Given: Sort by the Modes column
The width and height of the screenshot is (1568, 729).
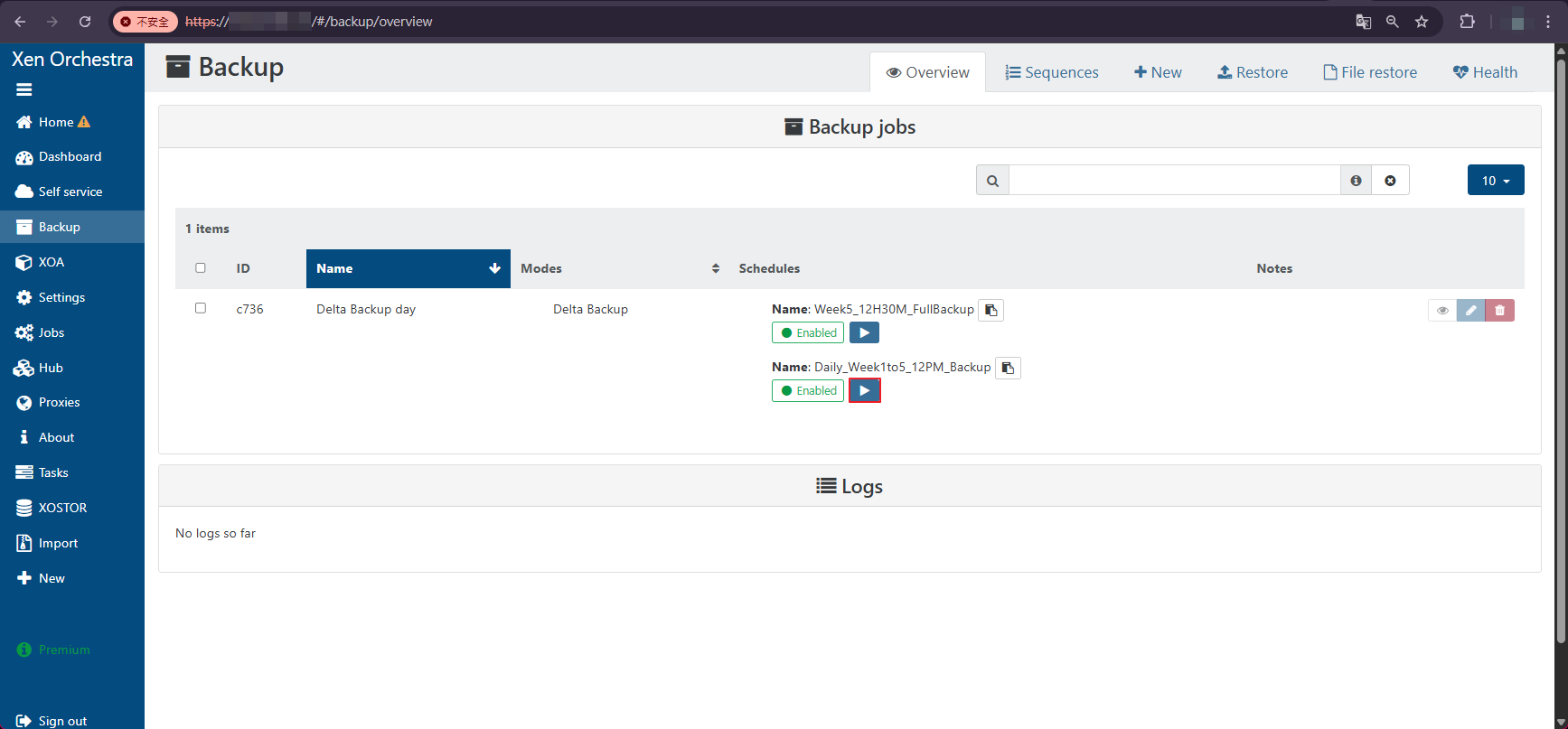Looking at the screenshot, I should coord(619,268).
